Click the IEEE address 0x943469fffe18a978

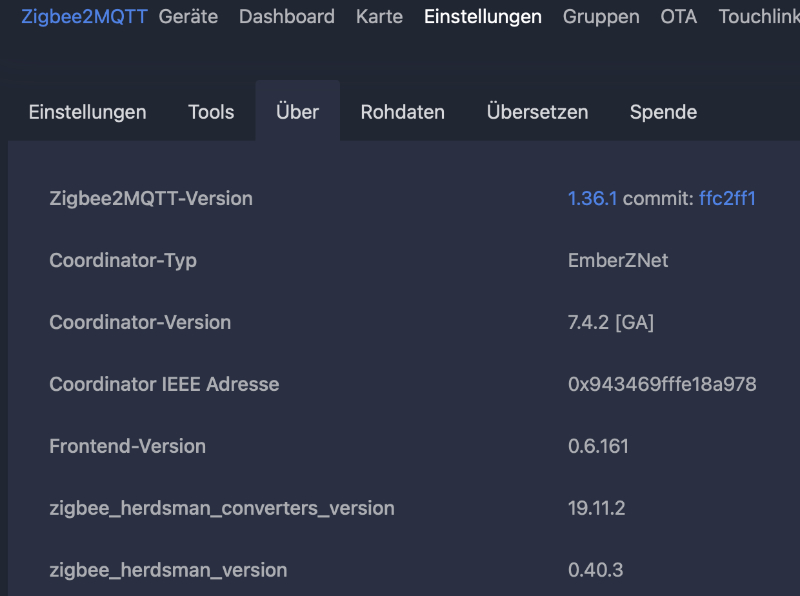click(x=662, y=384)
